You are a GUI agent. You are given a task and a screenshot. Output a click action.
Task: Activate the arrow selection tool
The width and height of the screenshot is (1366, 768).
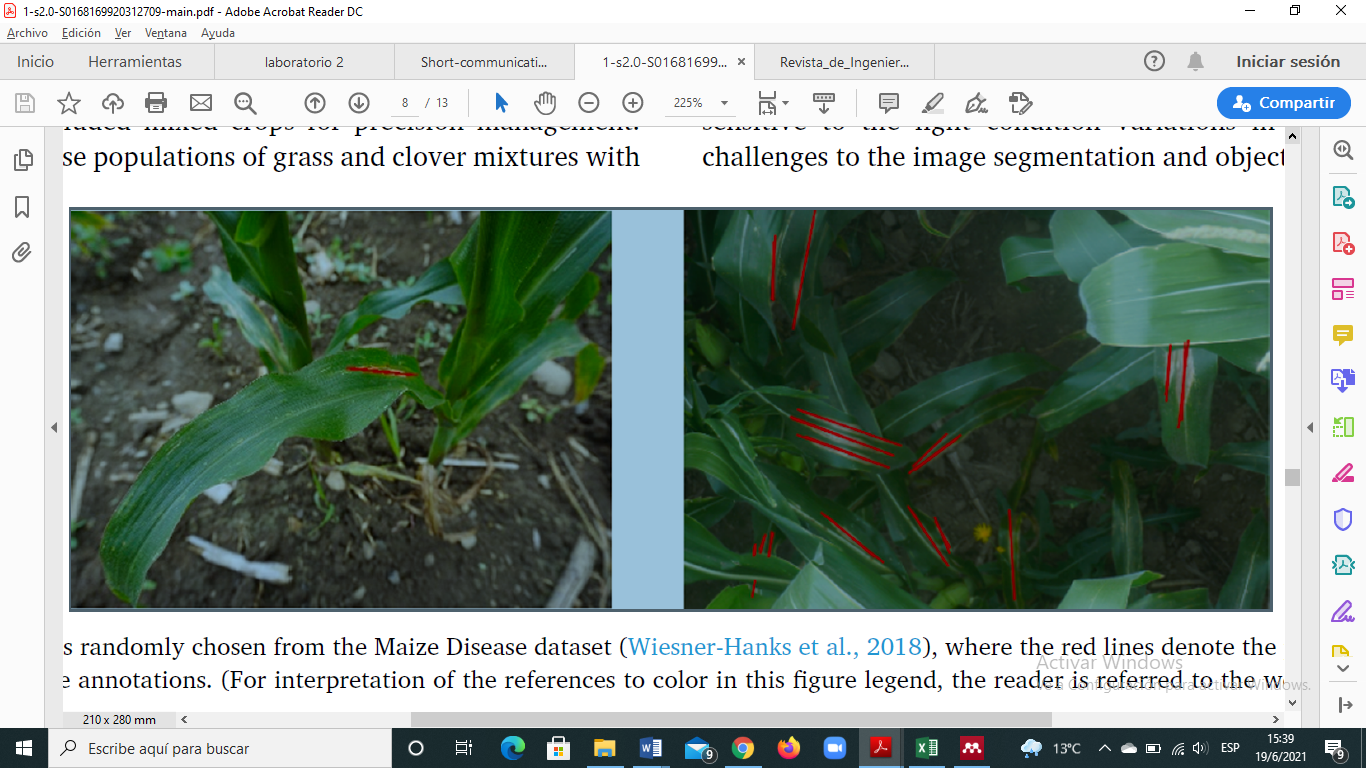click(x=501, y=103)
